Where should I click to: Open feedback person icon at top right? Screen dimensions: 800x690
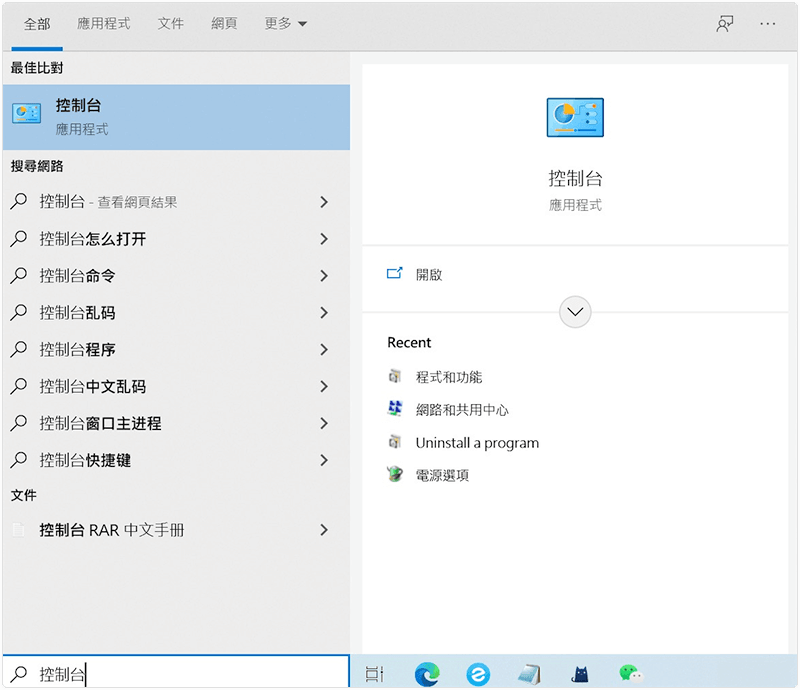(x=724, y=23)
